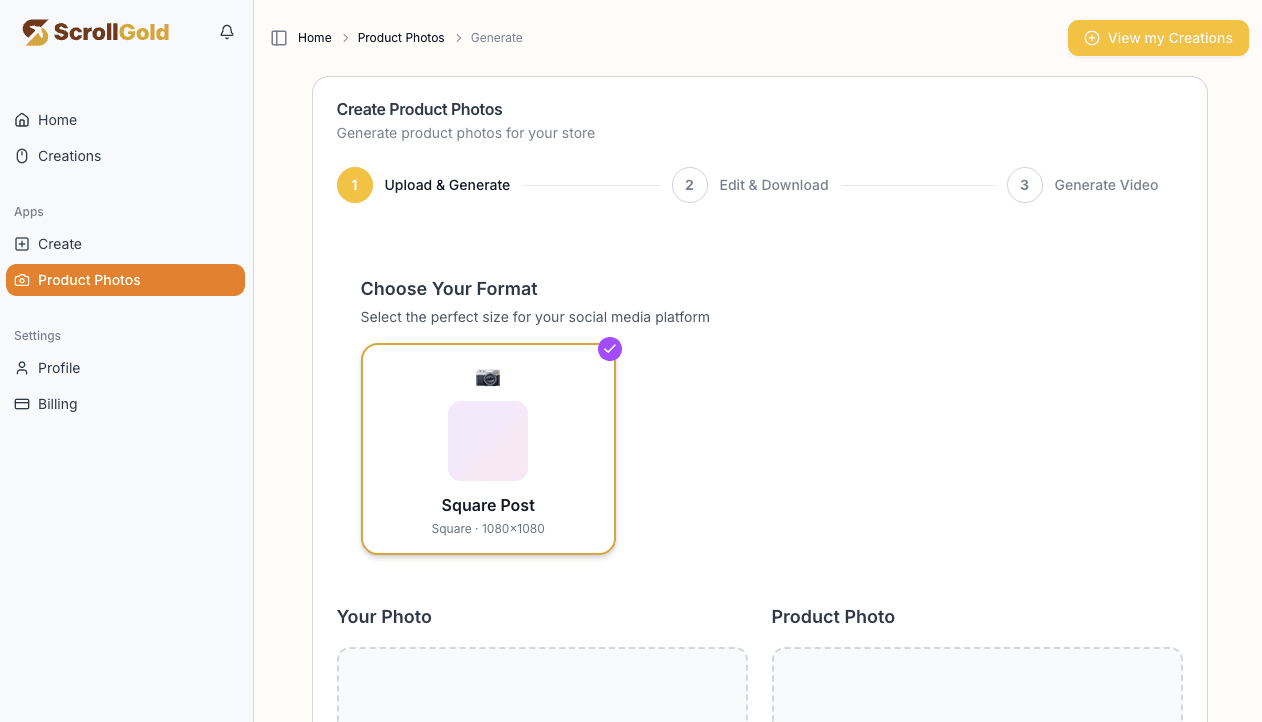Open Profile via the person icon
The image size is (1262, 722).
click(x=21, y=367)
